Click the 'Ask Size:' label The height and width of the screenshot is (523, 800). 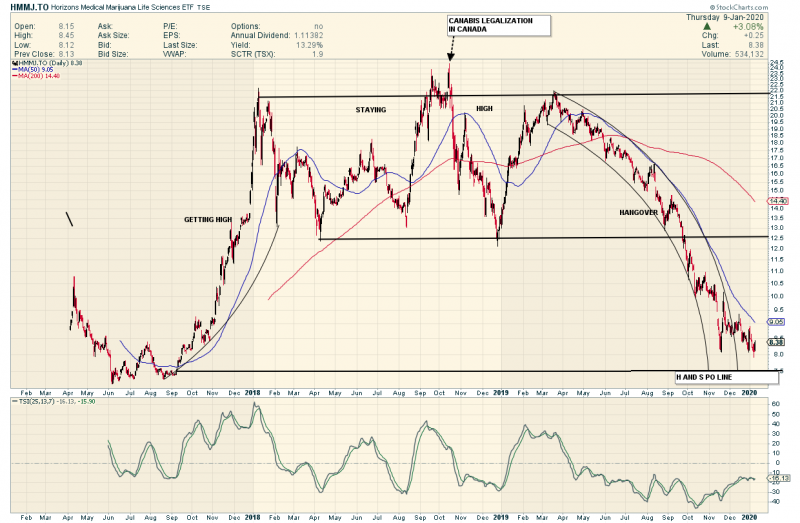click(113, 35)
